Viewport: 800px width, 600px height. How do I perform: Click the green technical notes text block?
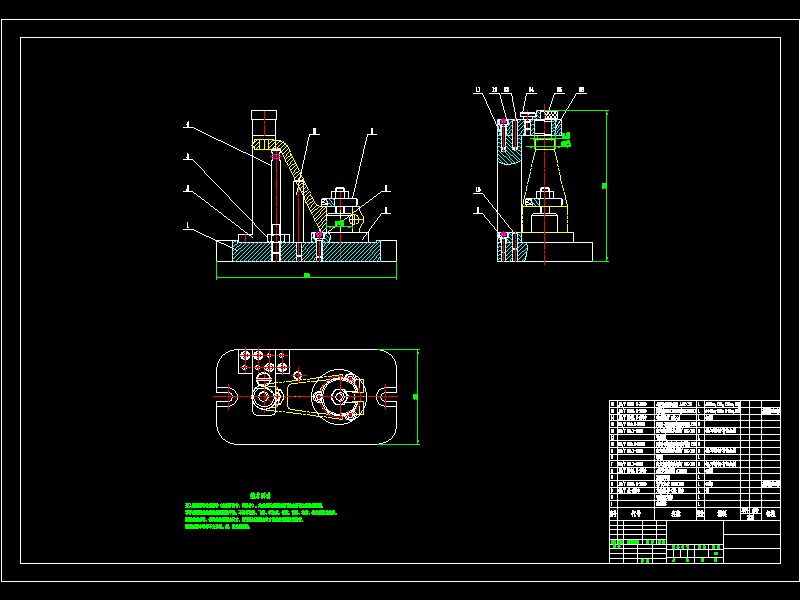point(260,512)
